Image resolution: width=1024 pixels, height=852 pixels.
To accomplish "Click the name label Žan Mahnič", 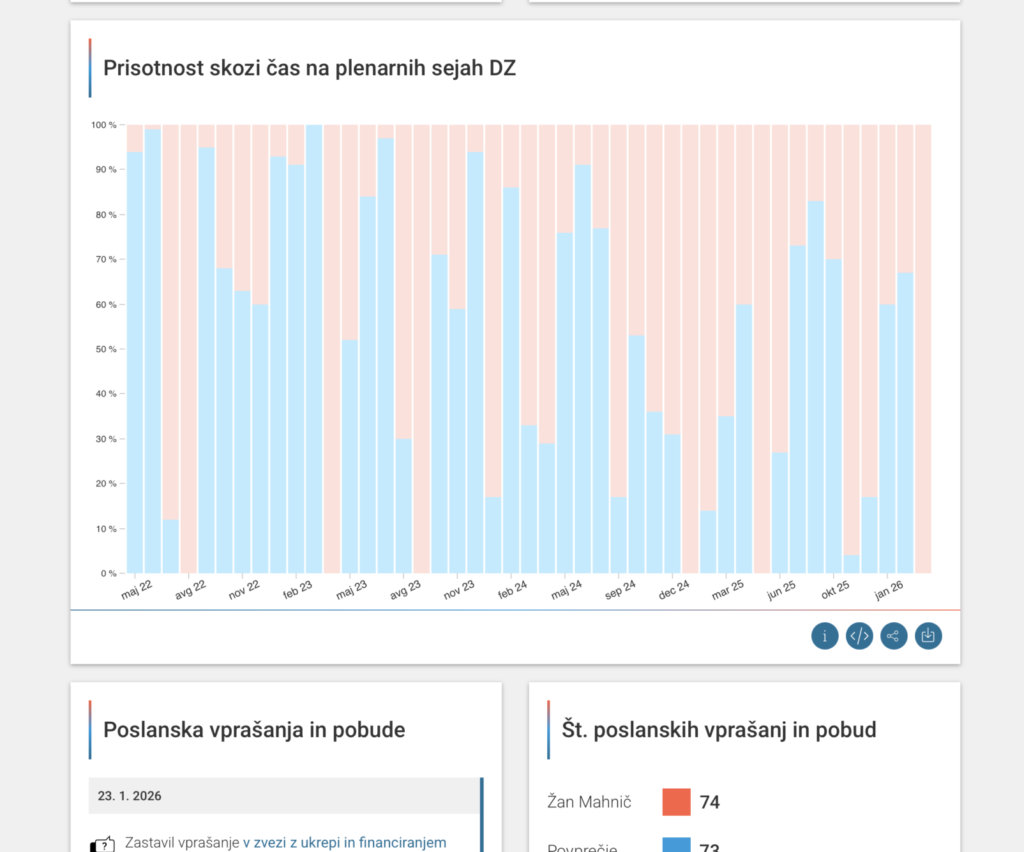I will (x=591, y=802).
